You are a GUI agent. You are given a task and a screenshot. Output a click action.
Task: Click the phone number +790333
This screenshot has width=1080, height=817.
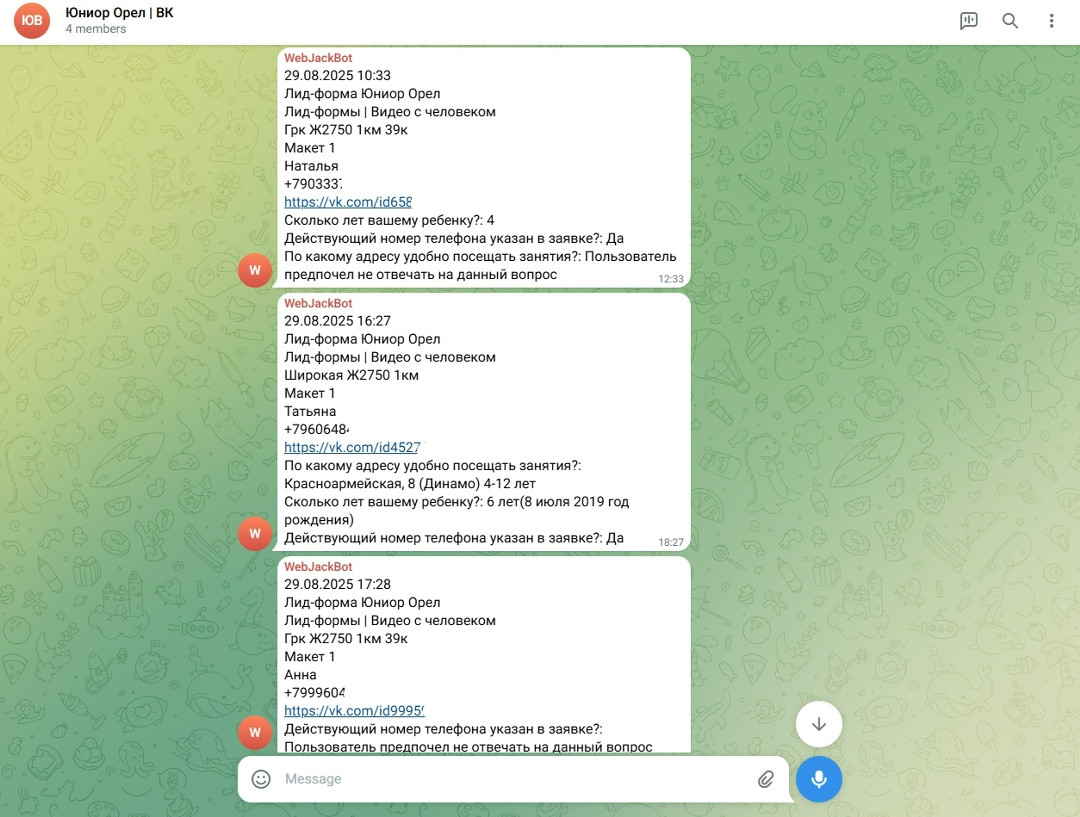click(x=313, y=184)
